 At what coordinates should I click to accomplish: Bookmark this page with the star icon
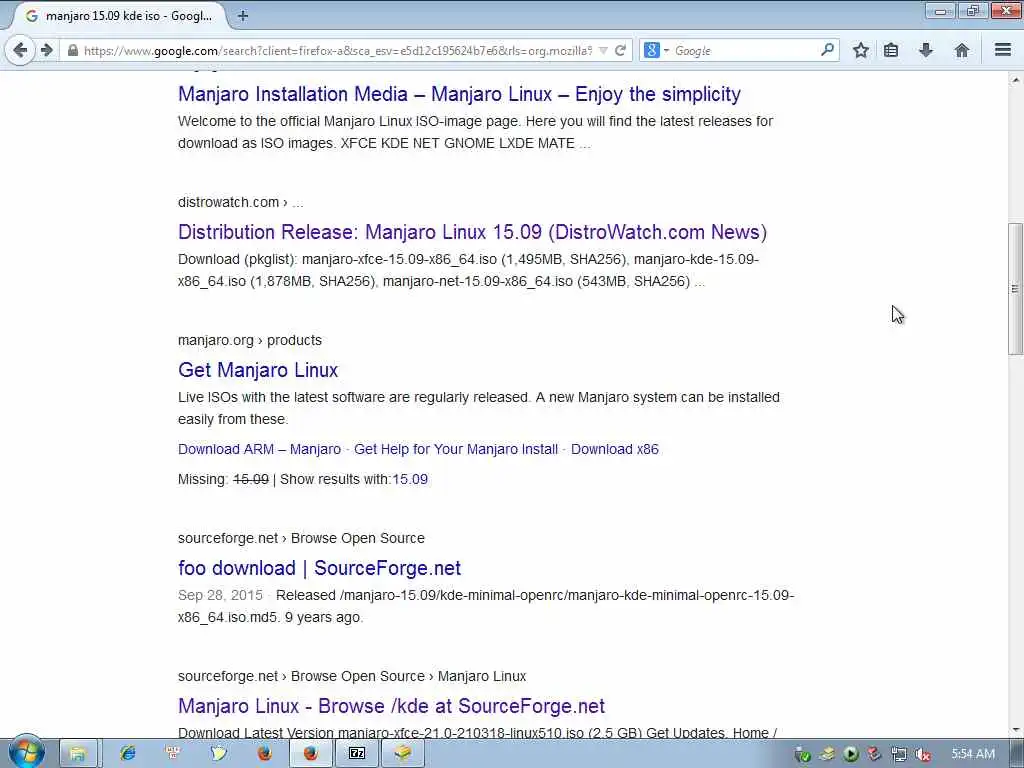861,50
